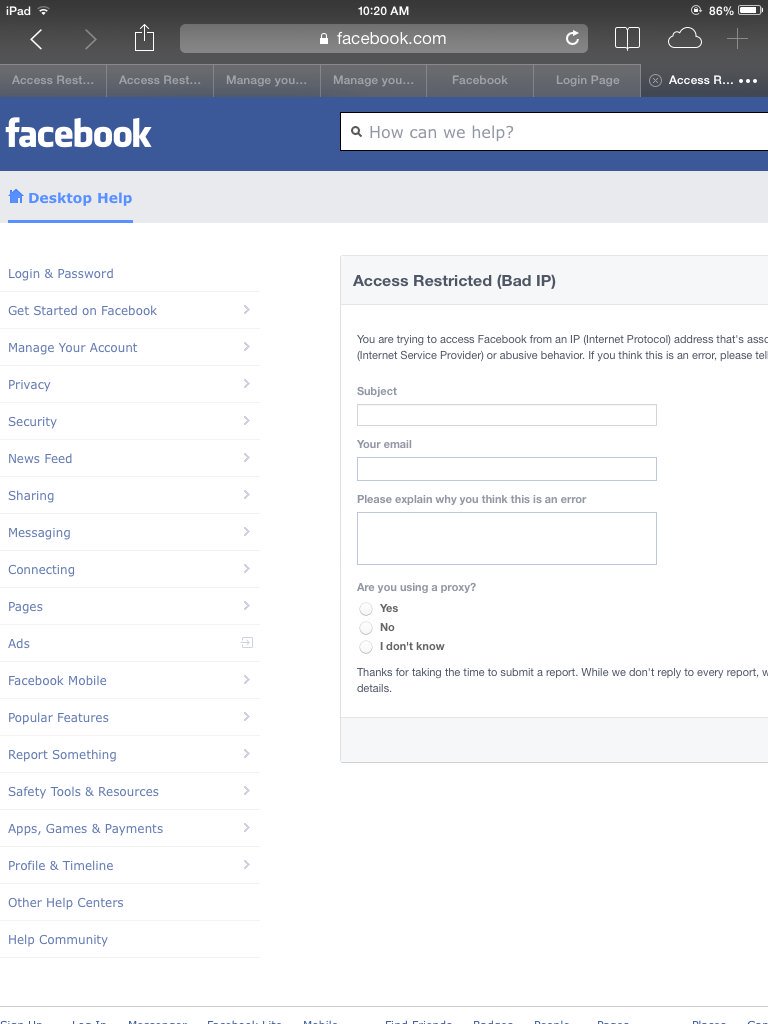Open the Privacy help topic
This screenshot has height=1024, width=768.
click(29, 385)
